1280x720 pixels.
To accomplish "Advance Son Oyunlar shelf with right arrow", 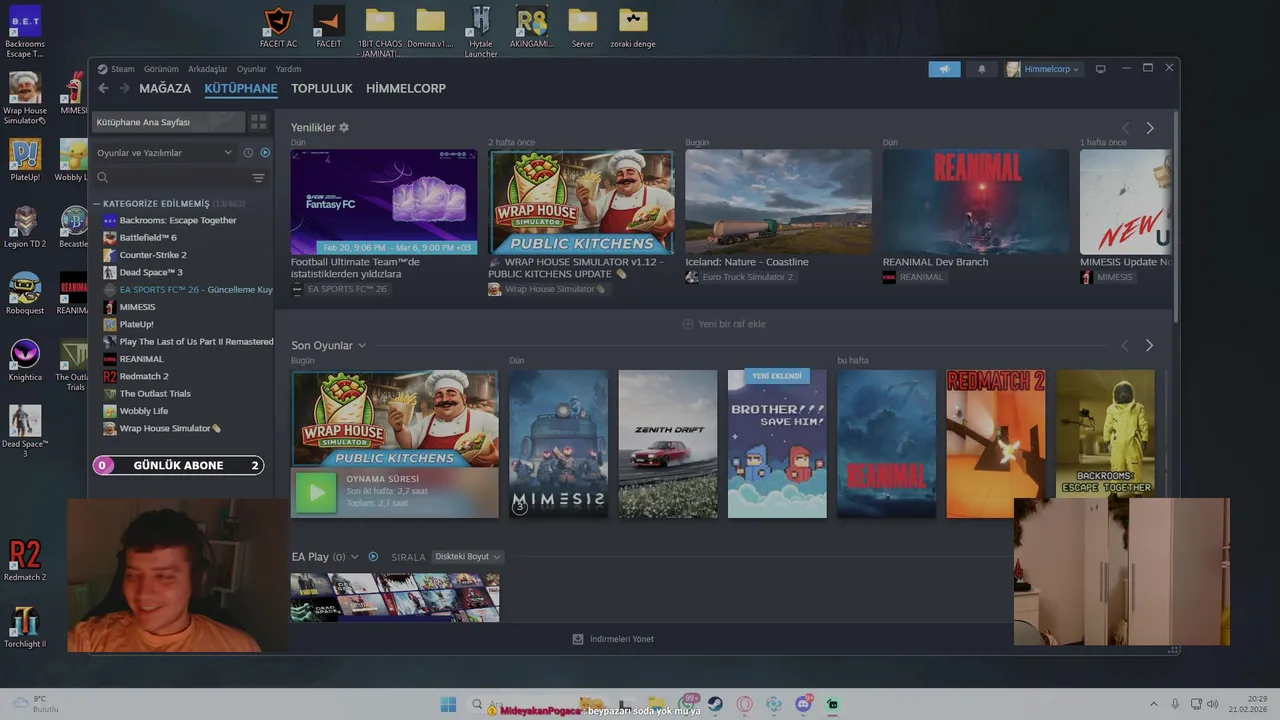I will coord(1149,346).
